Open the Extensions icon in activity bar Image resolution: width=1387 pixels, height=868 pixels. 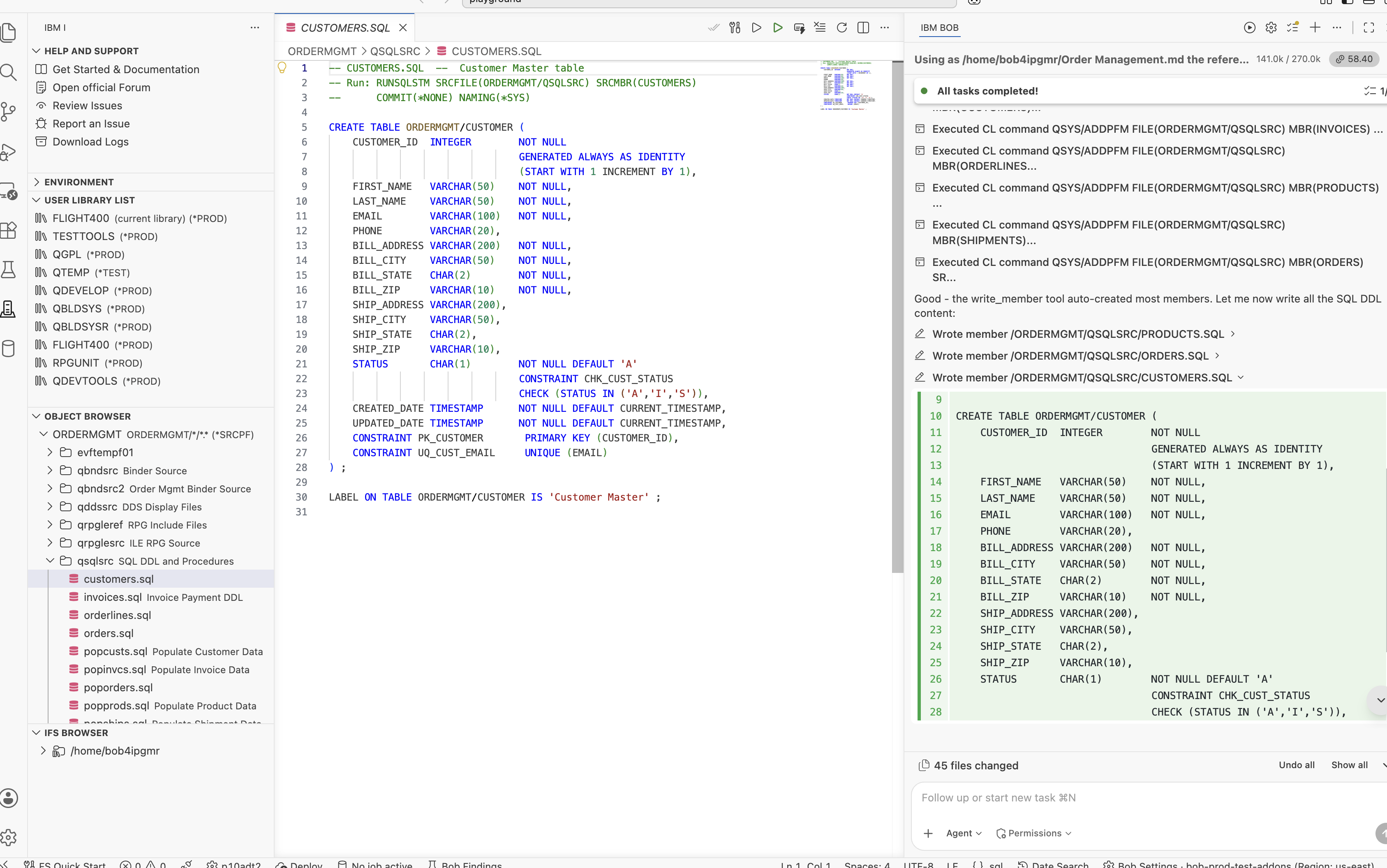(x=8, y=230)
